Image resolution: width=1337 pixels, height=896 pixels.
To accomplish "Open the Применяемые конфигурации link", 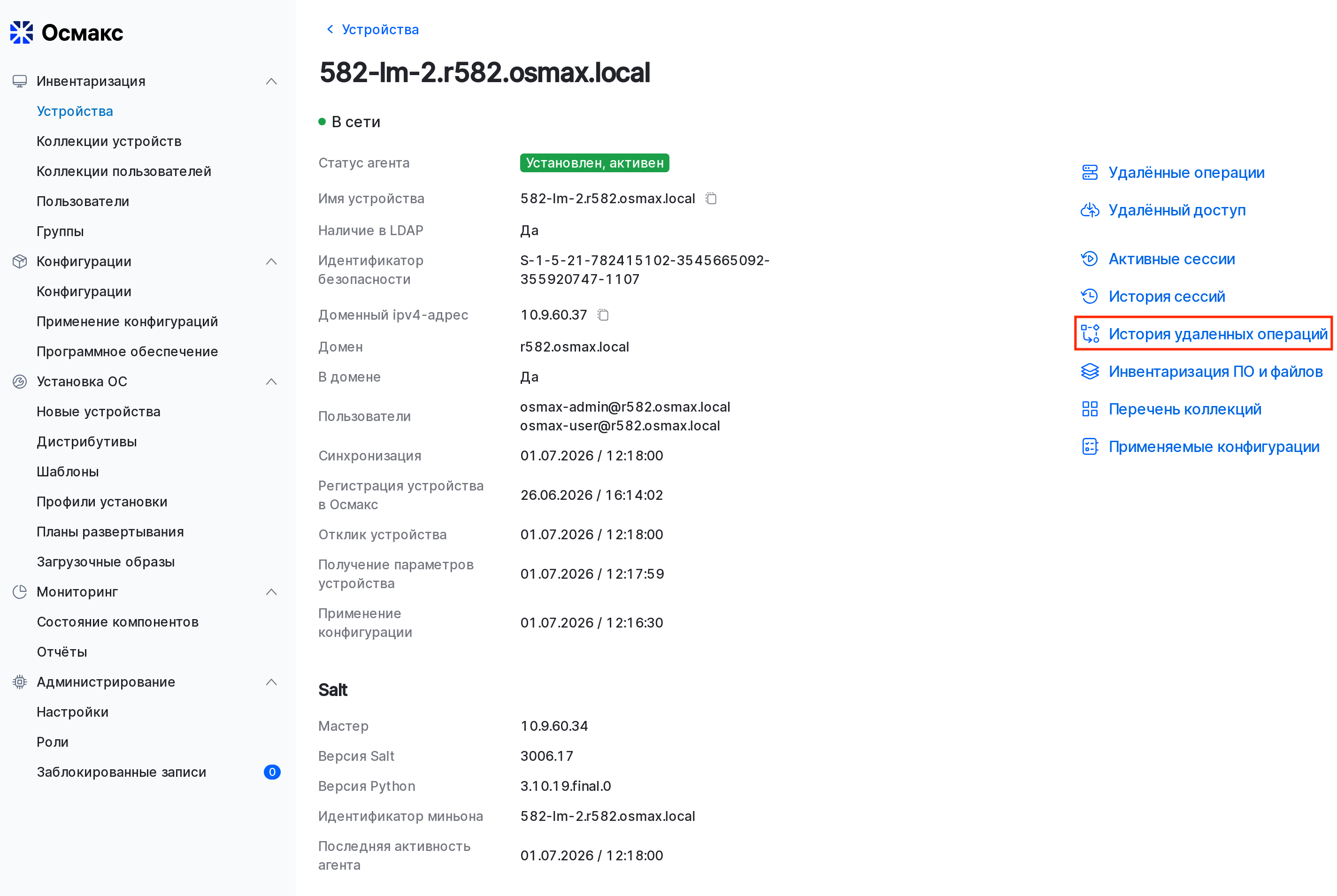I will click(x=1214, y=446).
